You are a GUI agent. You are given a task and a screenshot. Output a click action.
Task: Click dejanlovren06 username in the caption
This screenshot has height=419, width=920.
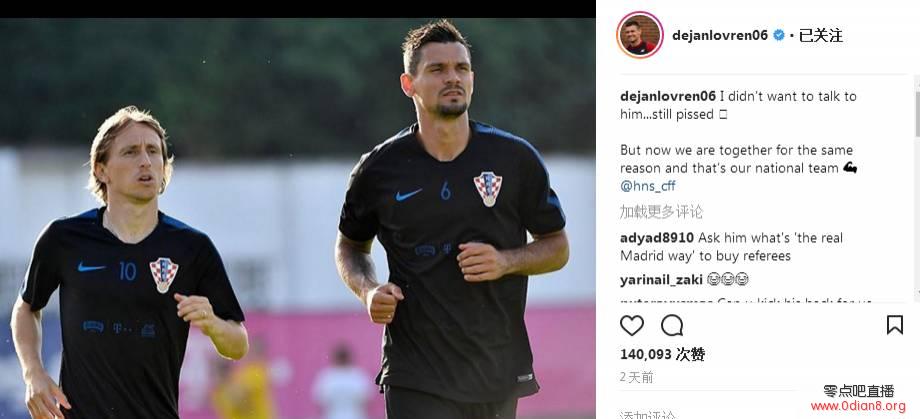[x=668, y=96]
